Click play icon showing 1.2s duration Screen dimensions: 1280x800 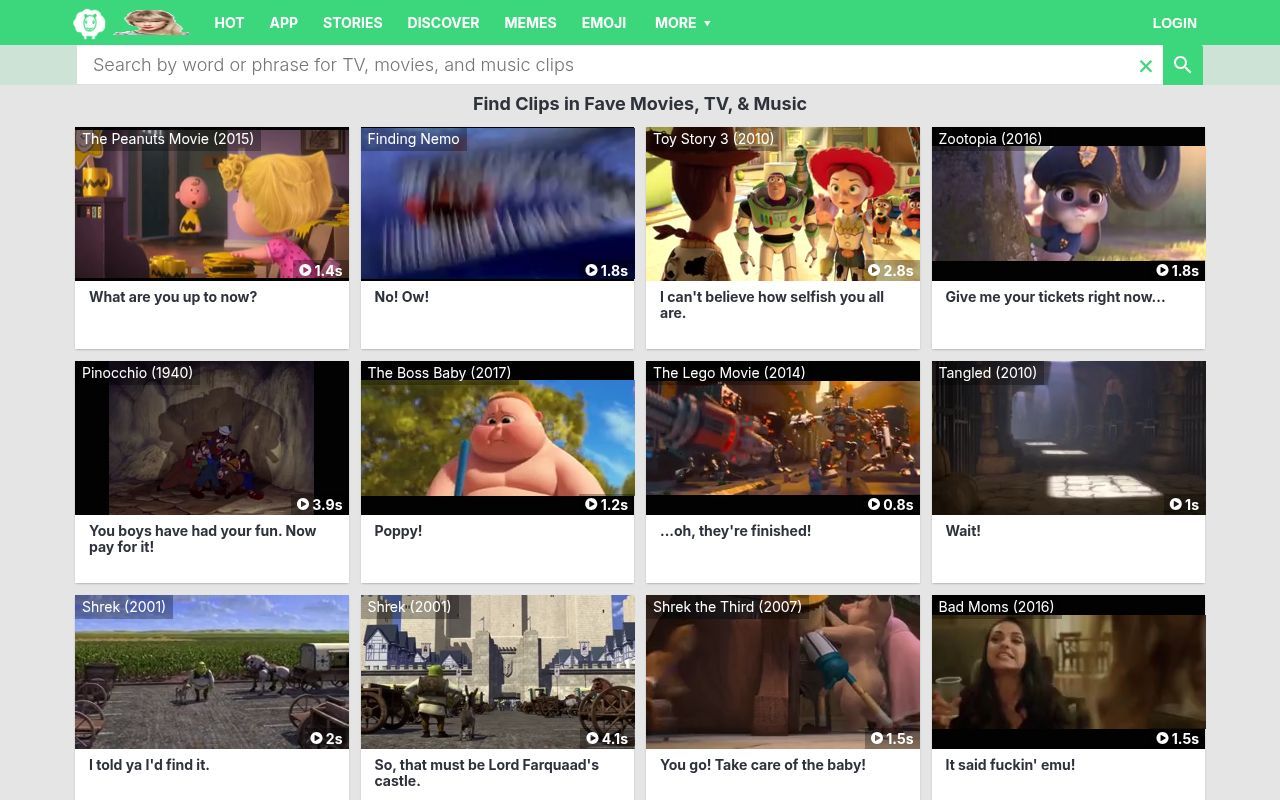click(x=591, y=504)
